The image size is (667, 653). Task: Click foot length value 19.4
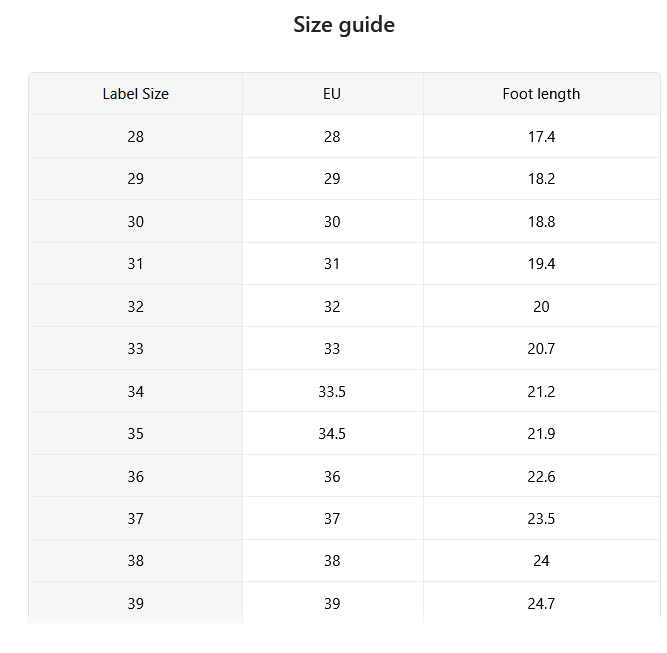pos(541,264)
